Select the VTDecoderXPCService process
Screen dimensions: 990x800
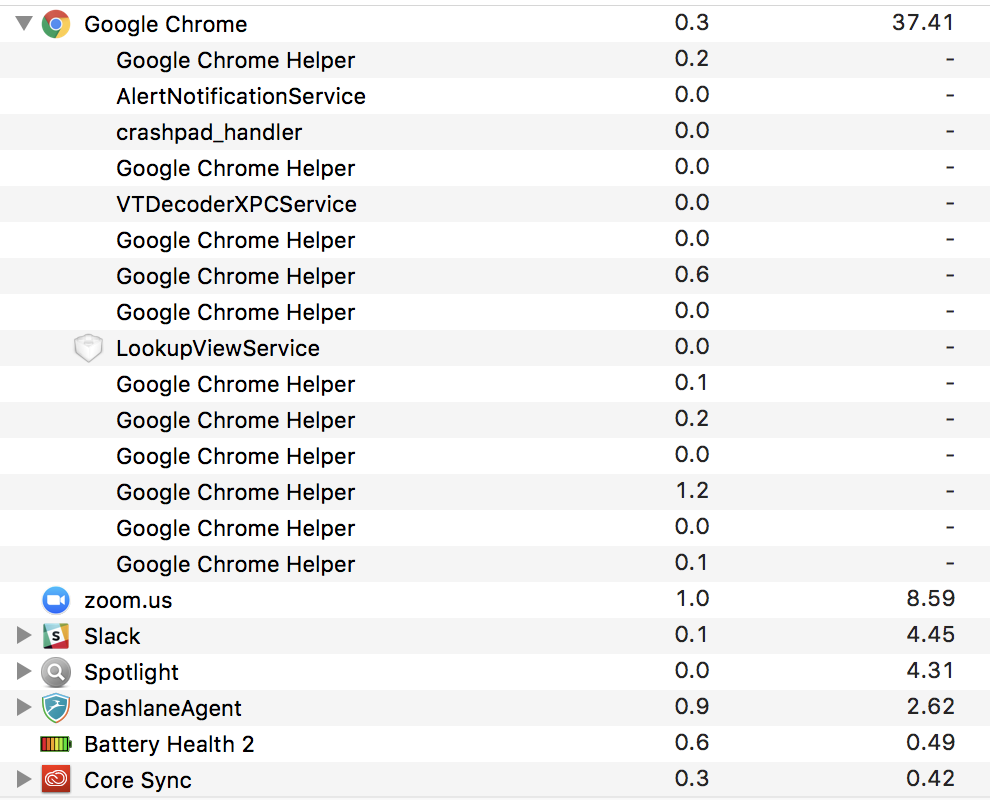[x=236, y=204]
